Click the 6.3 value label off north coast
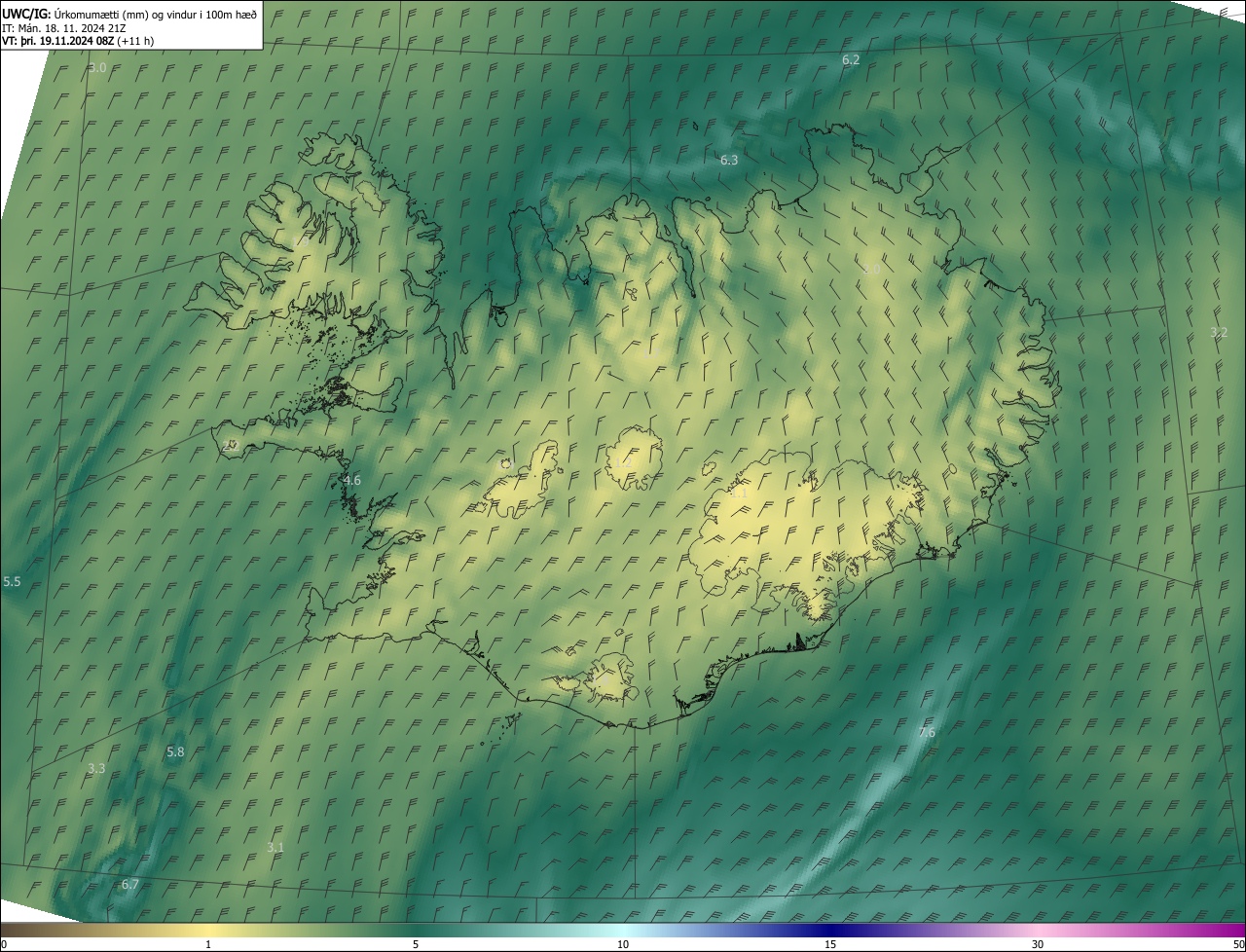The height and width of the screenshot is (952, 1246). pyautogui.click(x=728, y=160)
